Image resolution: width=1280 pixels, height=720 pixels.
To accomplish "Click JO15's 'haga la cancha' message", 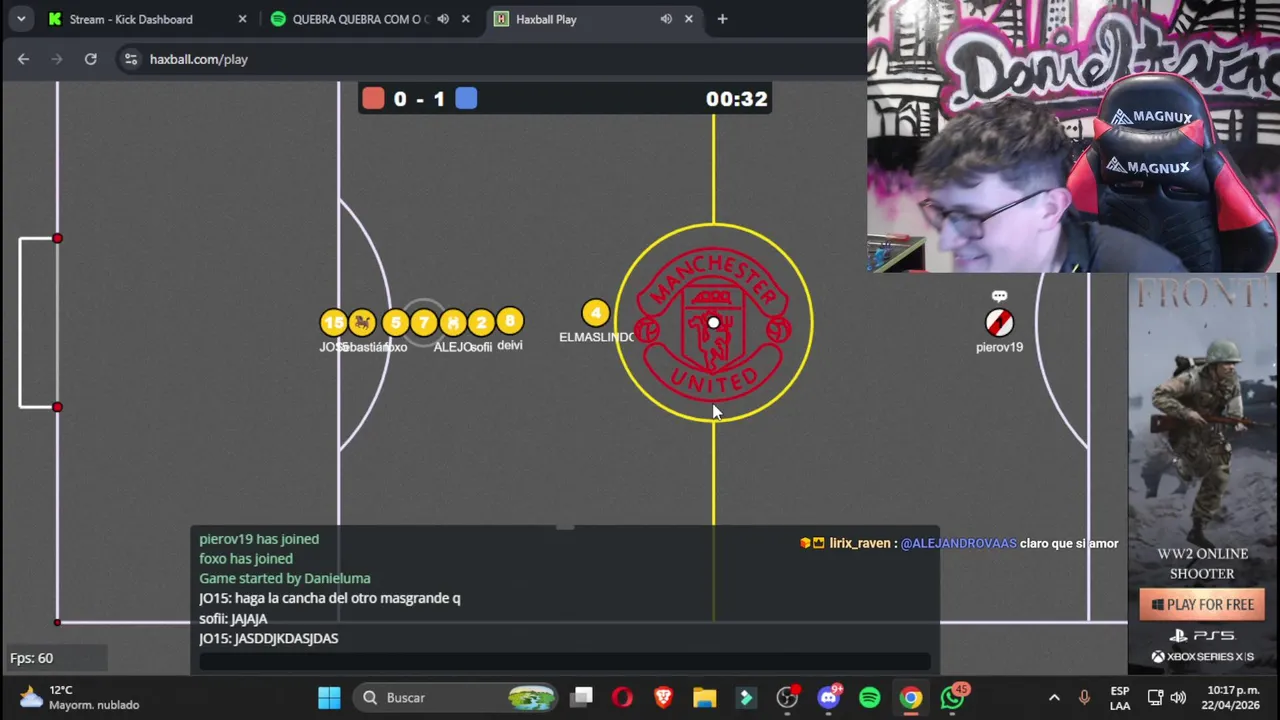I will (x=330, y=598).
